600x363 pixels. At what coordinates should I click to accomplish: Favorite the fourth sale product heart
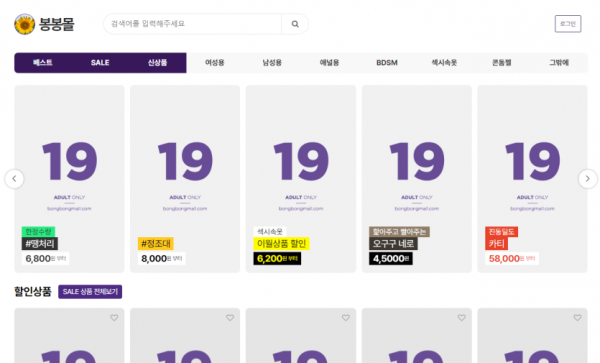coord(462,317)
